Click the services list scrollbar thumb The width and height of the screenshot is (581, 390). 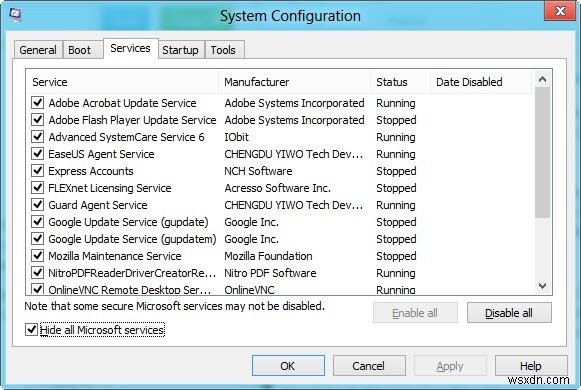(542, 153)
